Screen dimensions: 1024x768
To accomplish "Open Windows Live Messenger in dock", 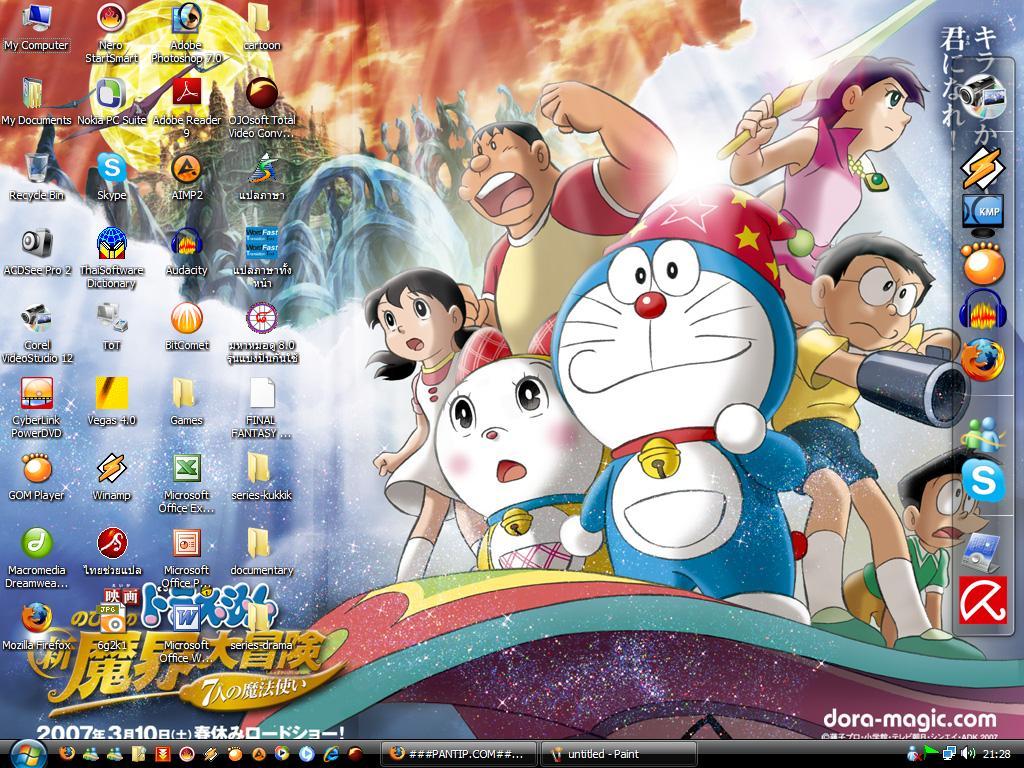I will [x=983, y=434].
